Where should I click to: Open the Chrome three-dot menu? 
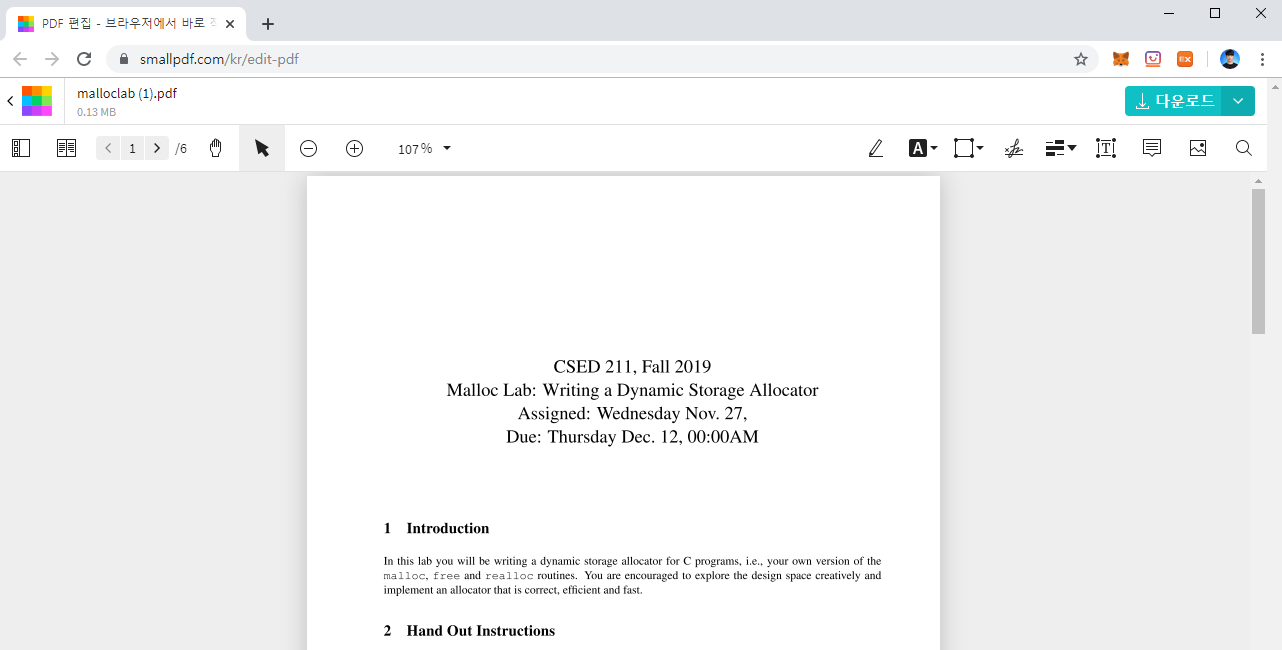(x=1262, y=59)
